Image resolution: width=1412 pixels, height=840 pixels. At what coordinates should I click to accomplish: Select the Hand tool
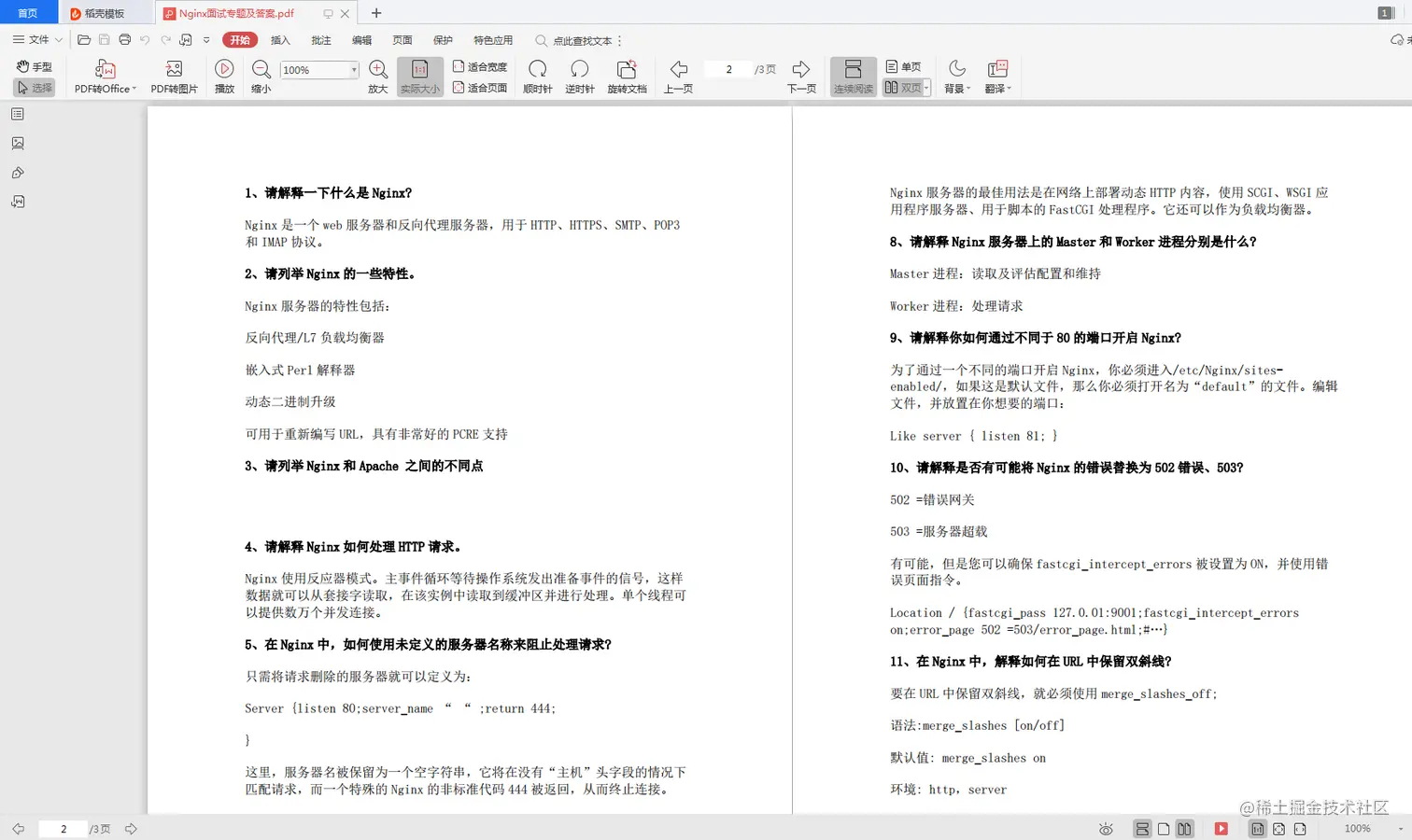[35, 66]
